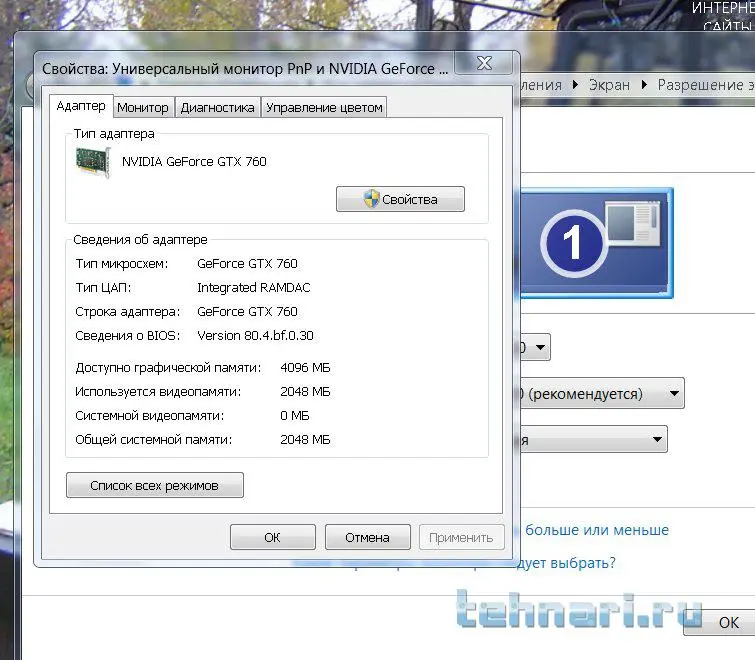Screen dimensions: 755x660
Task: Switch to the Диагностика tab
Action: (217, 107)
